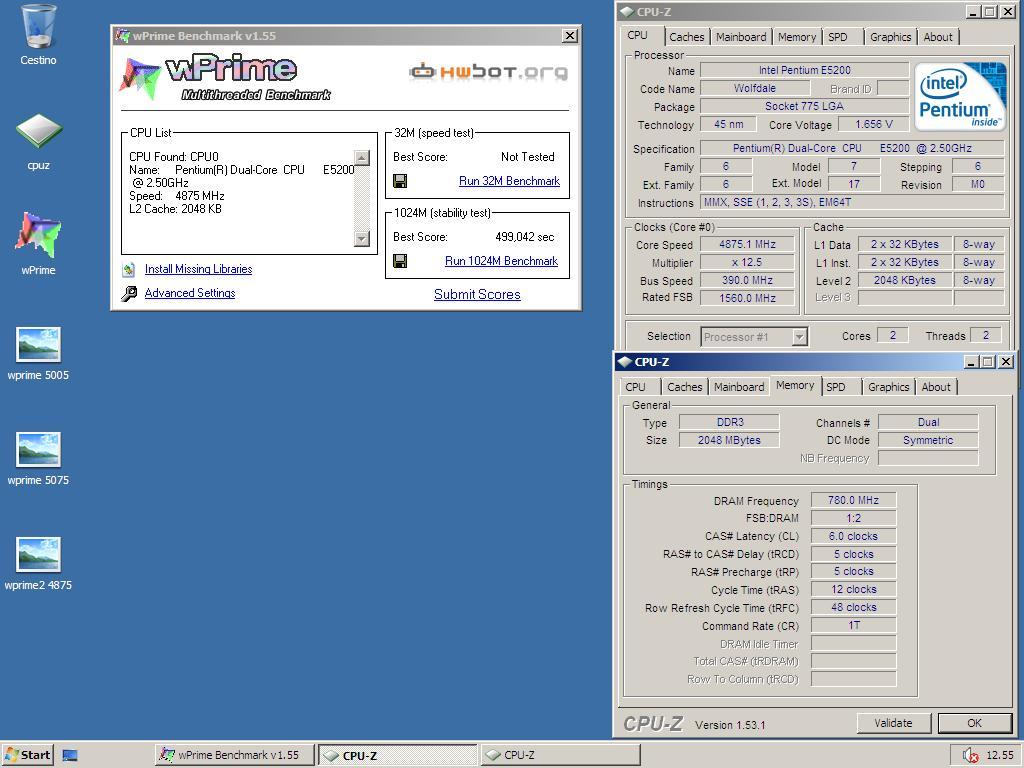Switch to Graphics tab in lower CPU-Z window

888,387
